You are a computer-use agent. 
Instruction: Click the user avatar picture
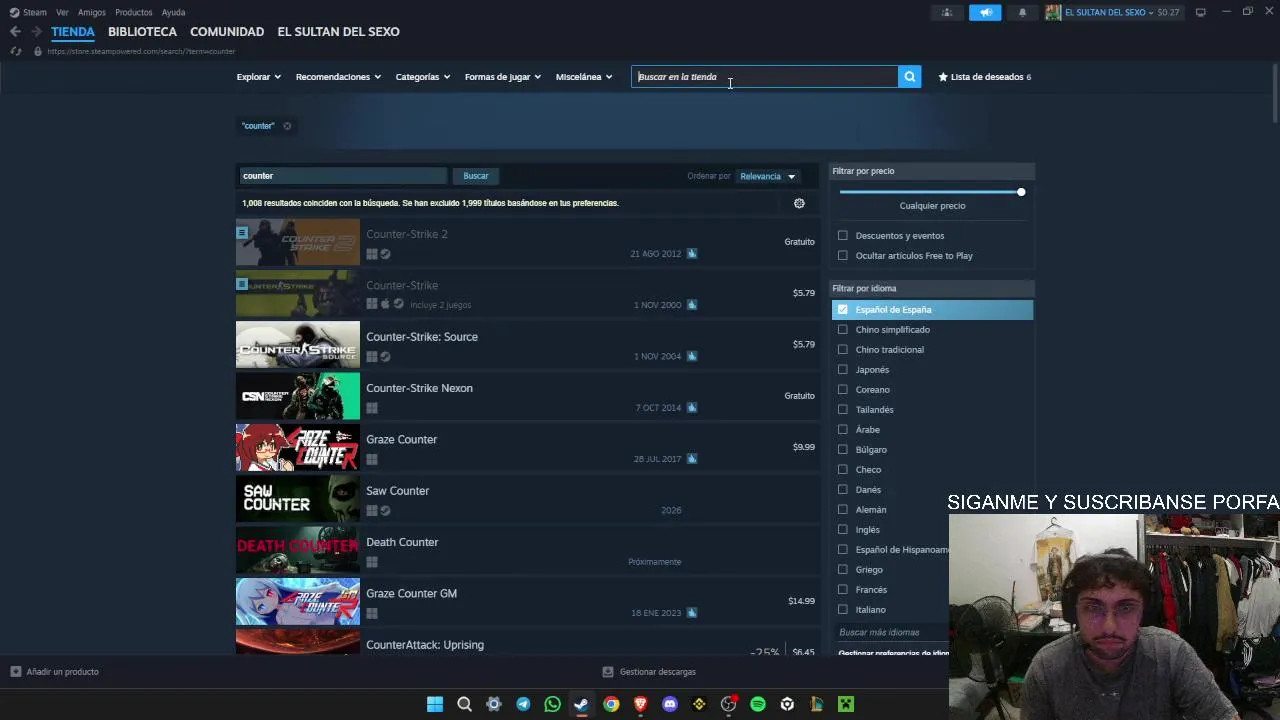tap(1053, 12)
